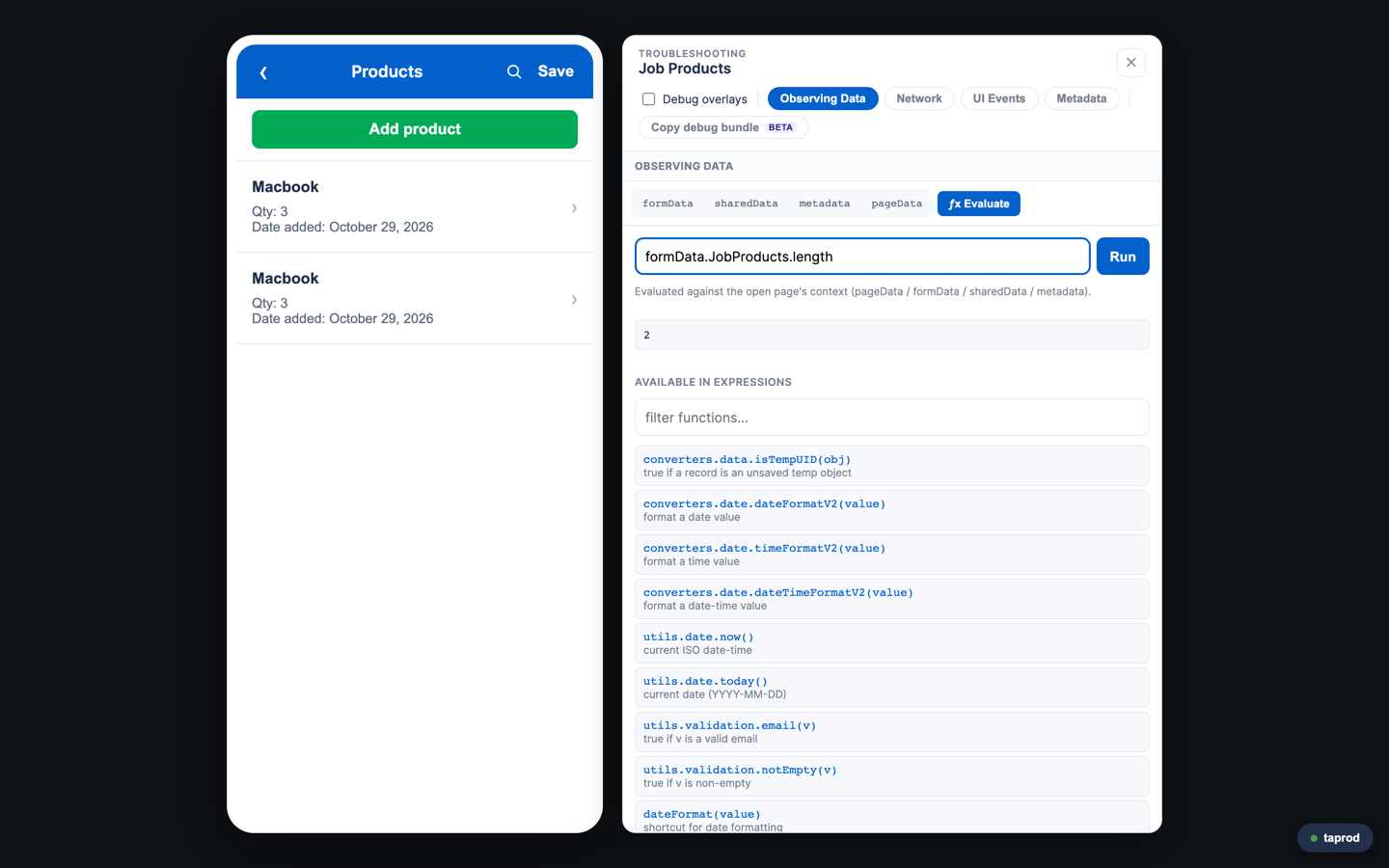
Task: Open the UI Events tab
Action: click(x=999, y=98)
